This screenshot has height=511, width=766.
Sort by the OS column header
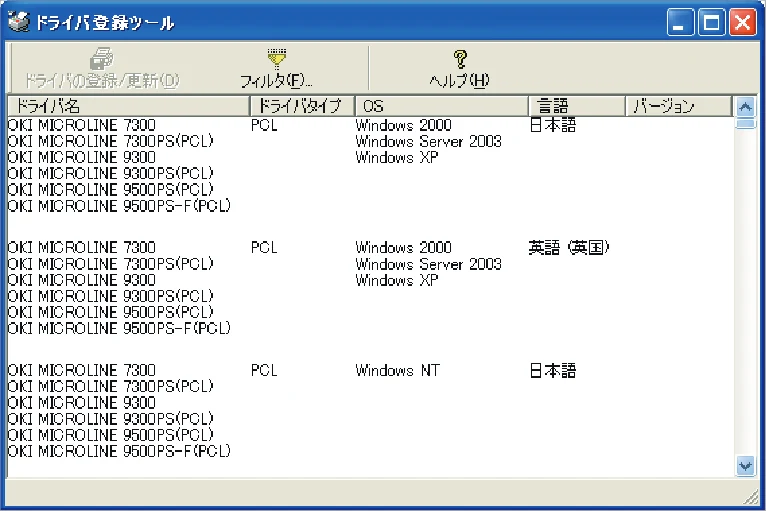442,106
